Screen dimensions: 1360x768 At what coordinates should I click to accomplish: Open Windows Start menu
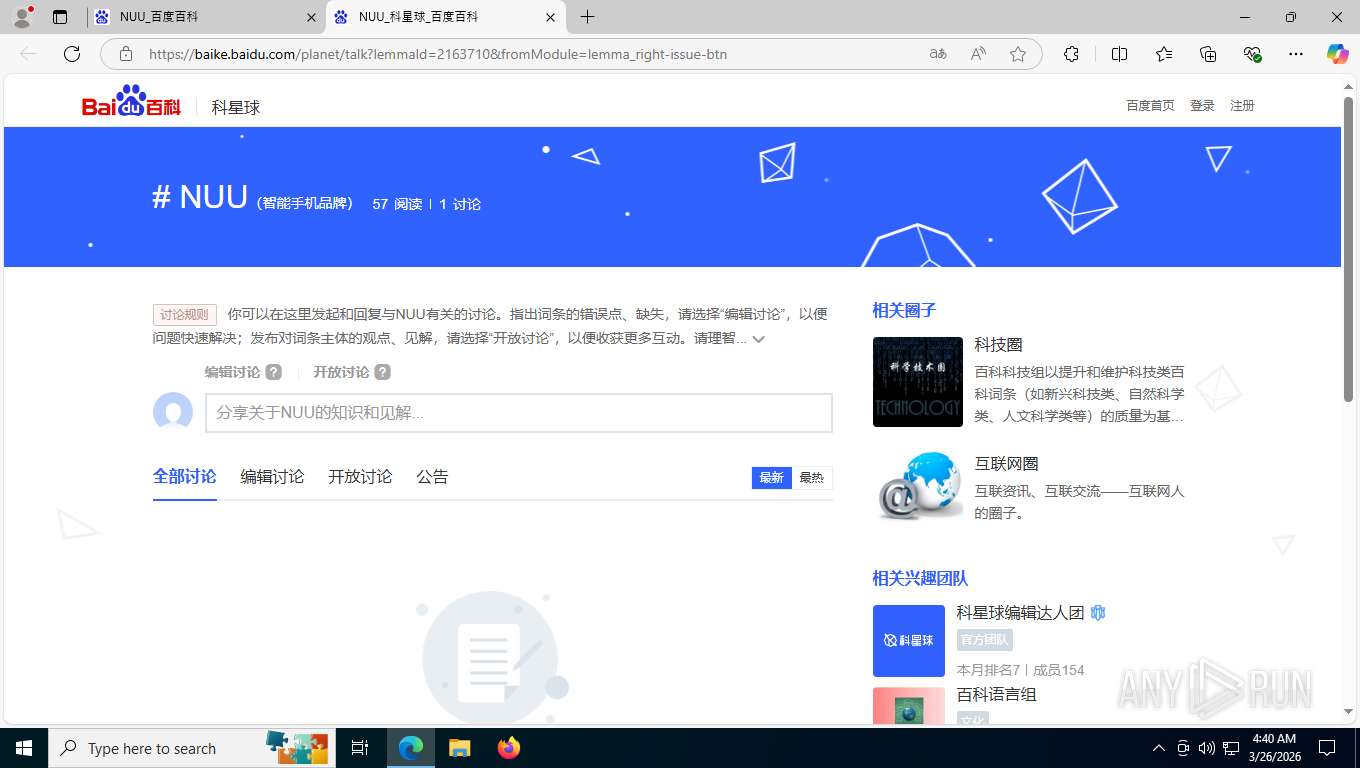coord(23,748)
